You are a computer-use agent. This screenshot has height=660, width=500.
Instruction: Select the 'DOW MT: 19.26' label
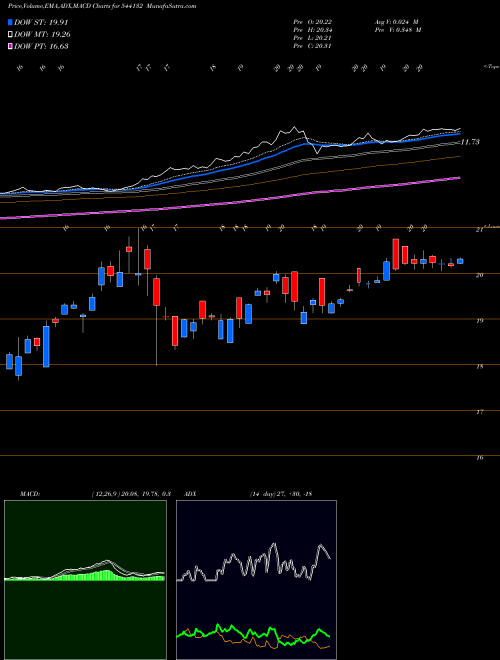[42, 35]
